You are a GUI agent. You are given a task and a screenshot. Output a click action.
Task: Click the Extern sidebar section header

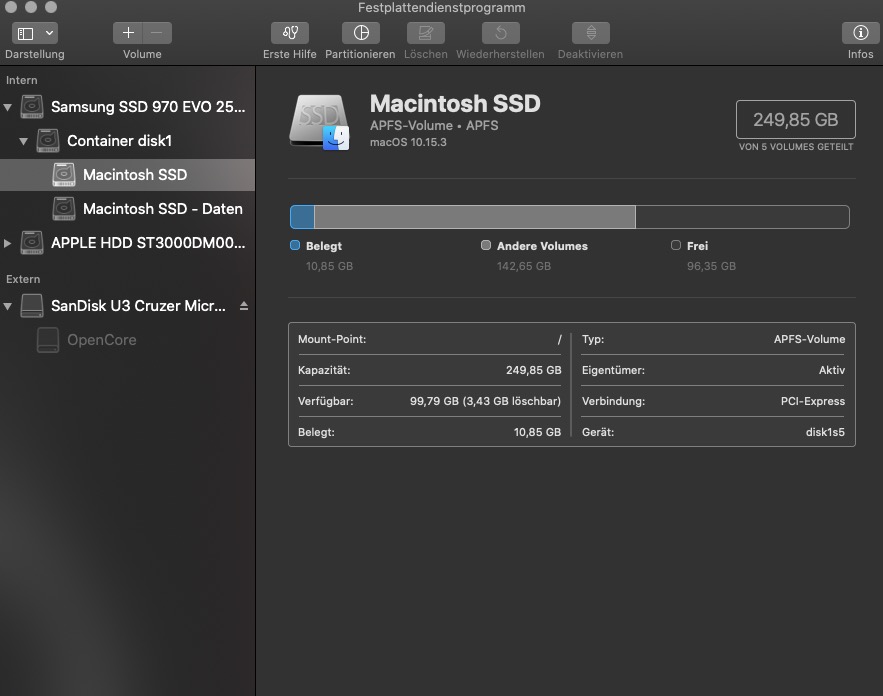coord(23,279)
